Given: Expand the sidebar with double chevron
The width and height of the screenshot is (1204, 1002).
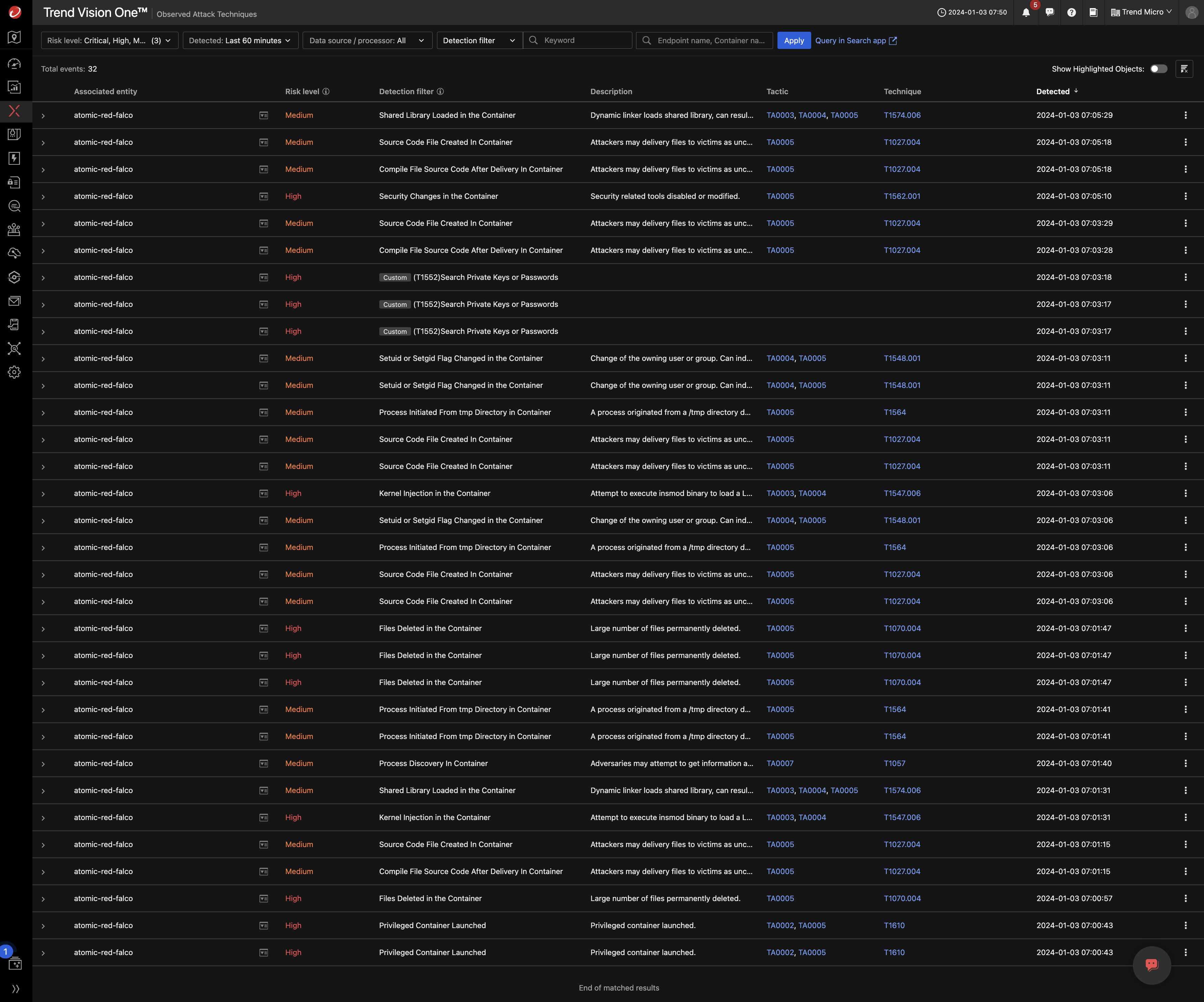Looking at the screenshot, I should [x=16, y=989].
